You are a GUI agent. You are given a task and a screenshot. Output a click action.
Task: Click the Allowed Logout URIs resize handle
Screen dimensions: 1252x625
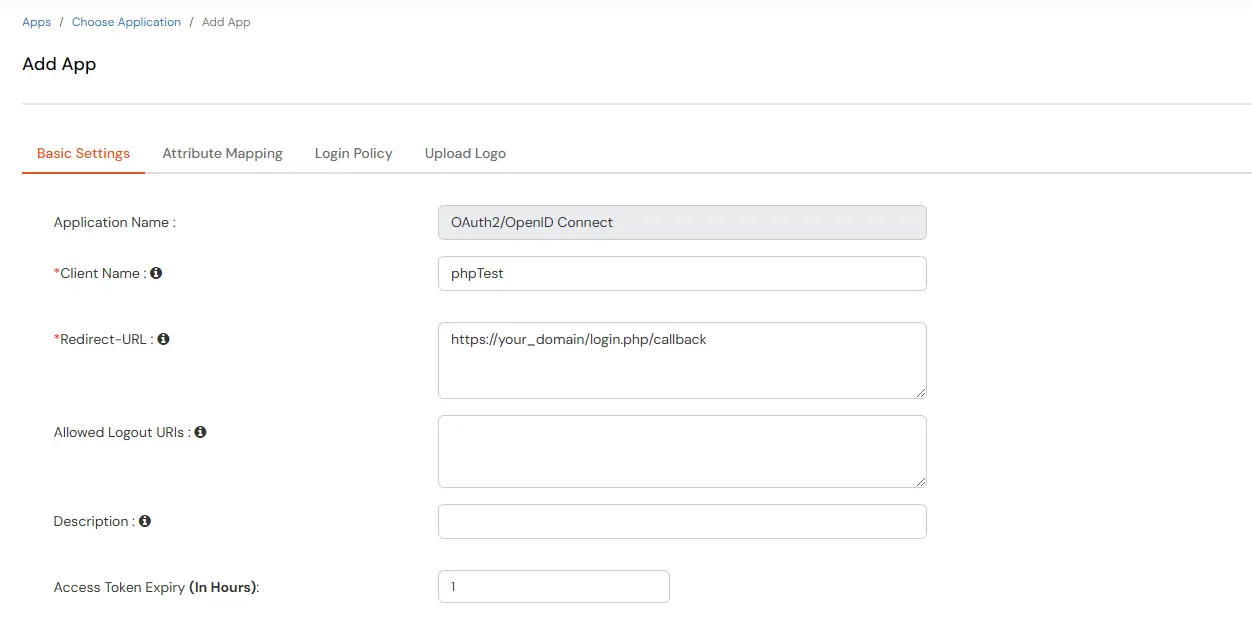point(921,483)
